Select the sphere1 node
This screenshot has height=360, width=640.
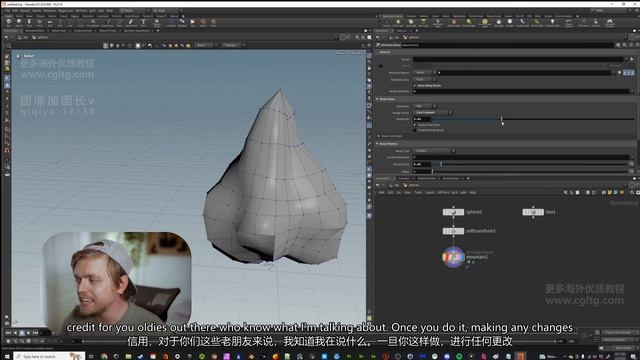coord(453,212)
